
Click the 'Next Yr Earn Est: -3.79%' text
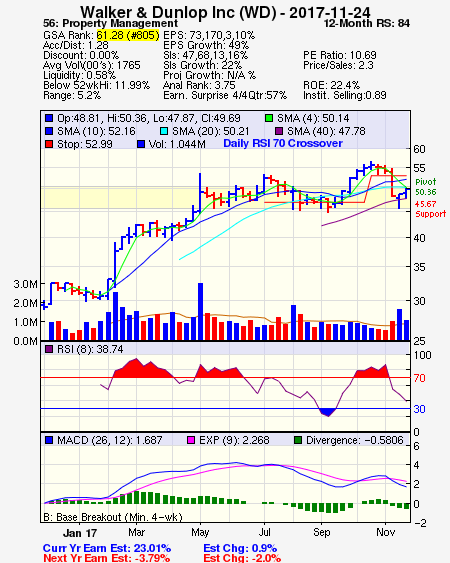[107, 558]
